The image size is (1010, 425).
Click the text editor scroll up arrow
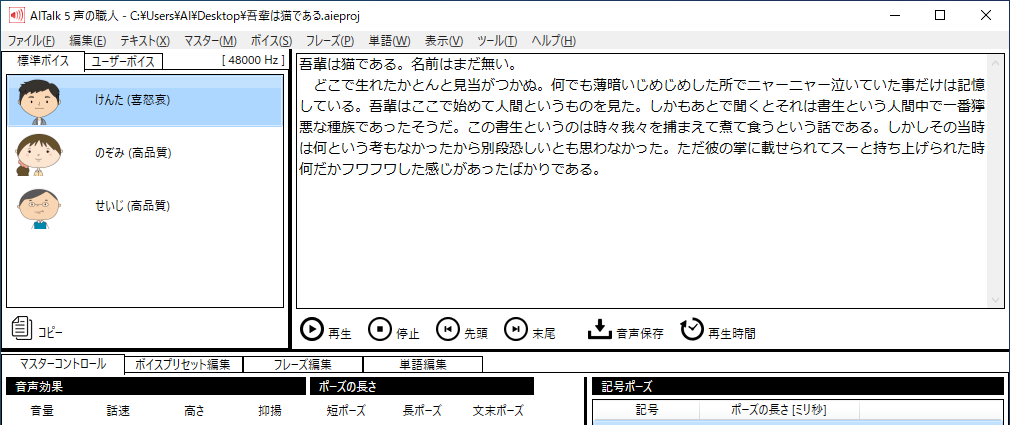coord(996,62)
